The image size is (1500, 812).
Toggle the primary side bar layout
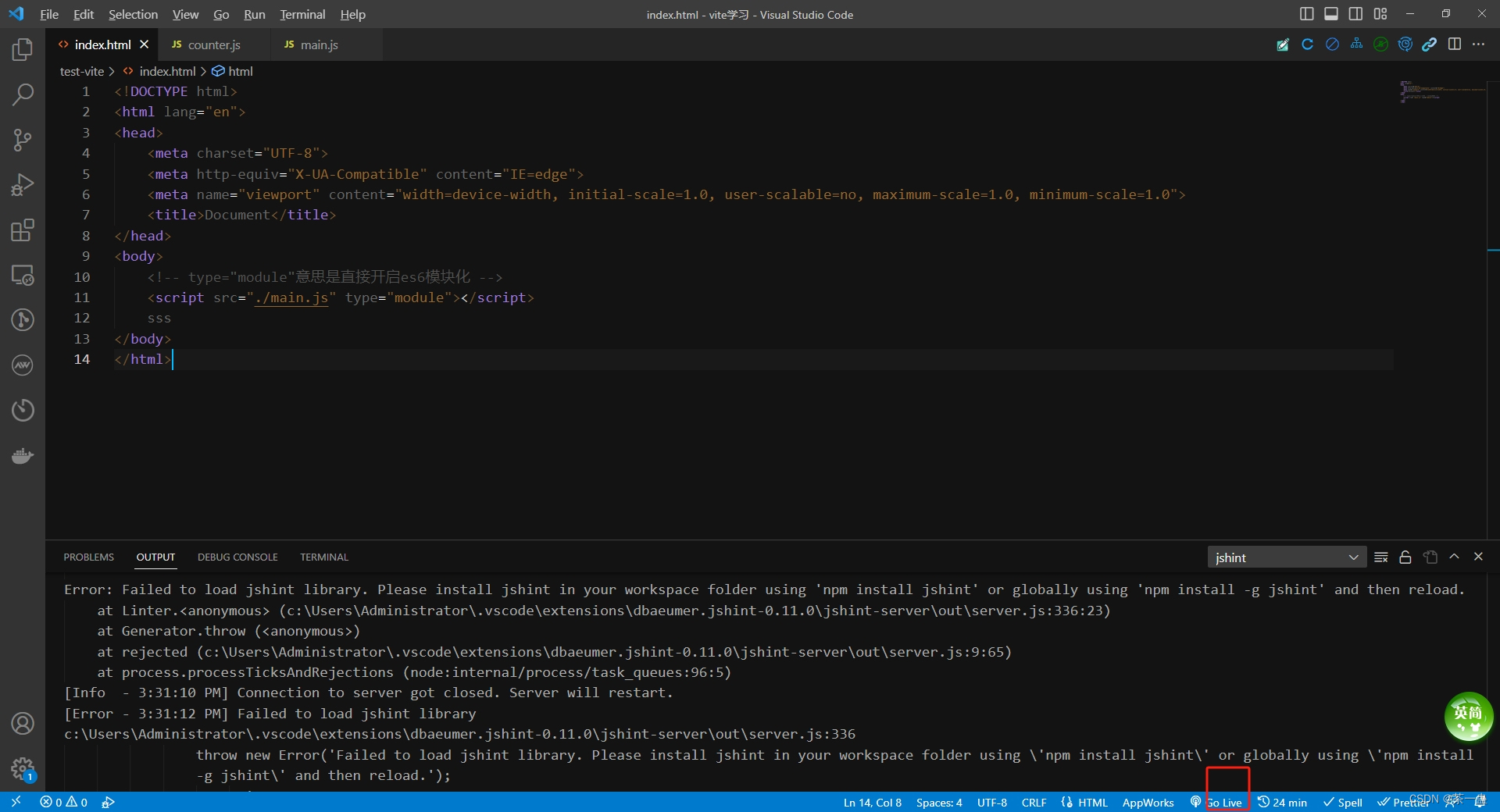tap(1306, 14)
